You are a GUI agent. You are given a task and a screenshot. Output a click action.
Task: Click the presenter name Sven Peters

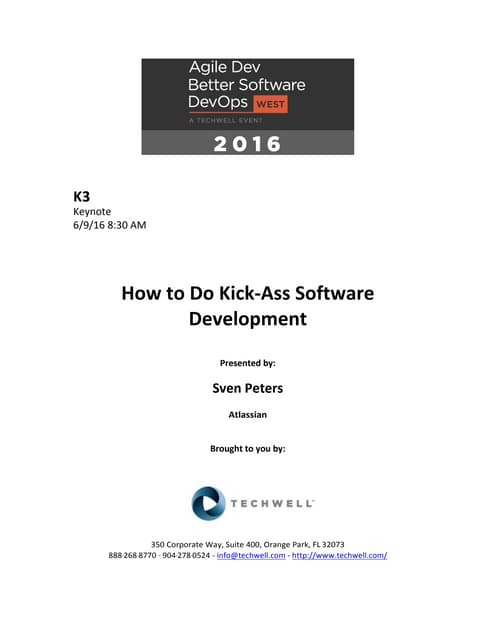click(248, 388)
